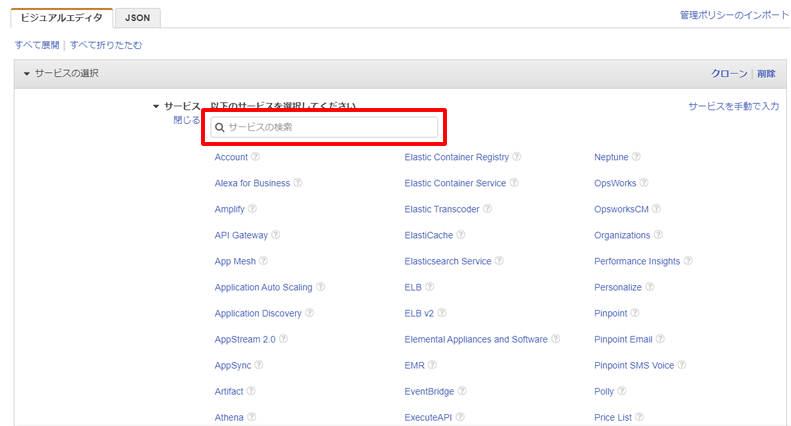Click the search magnifier icon
The image size is (791, 426).
[219, 127]
